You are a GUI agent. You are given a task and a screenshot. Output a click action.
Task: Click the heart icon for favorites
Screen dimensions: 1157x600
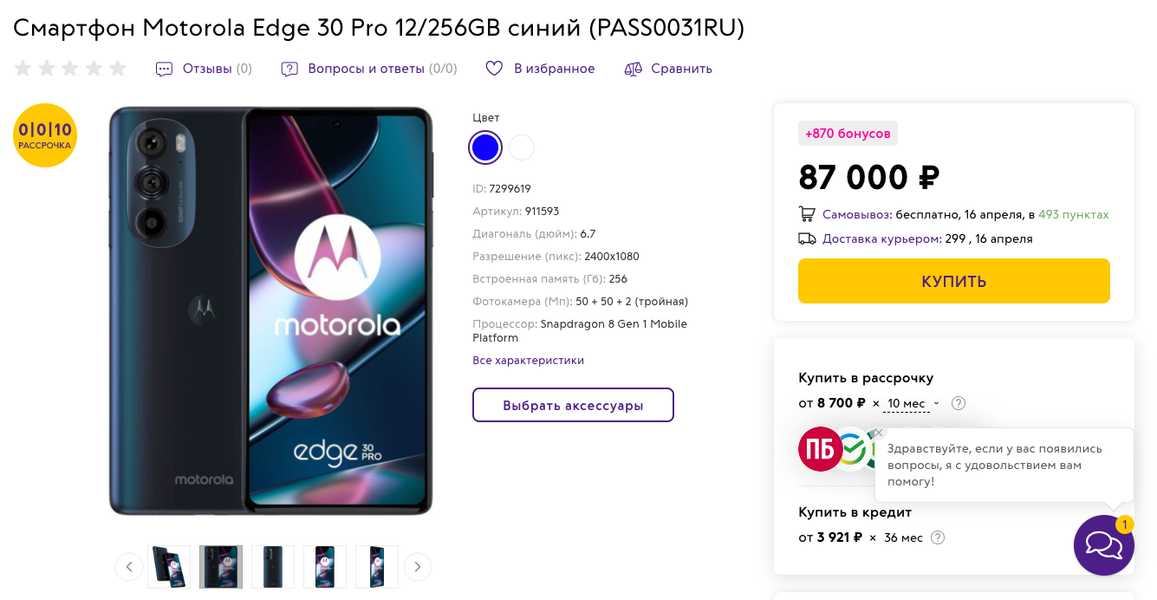coord(494,69)
